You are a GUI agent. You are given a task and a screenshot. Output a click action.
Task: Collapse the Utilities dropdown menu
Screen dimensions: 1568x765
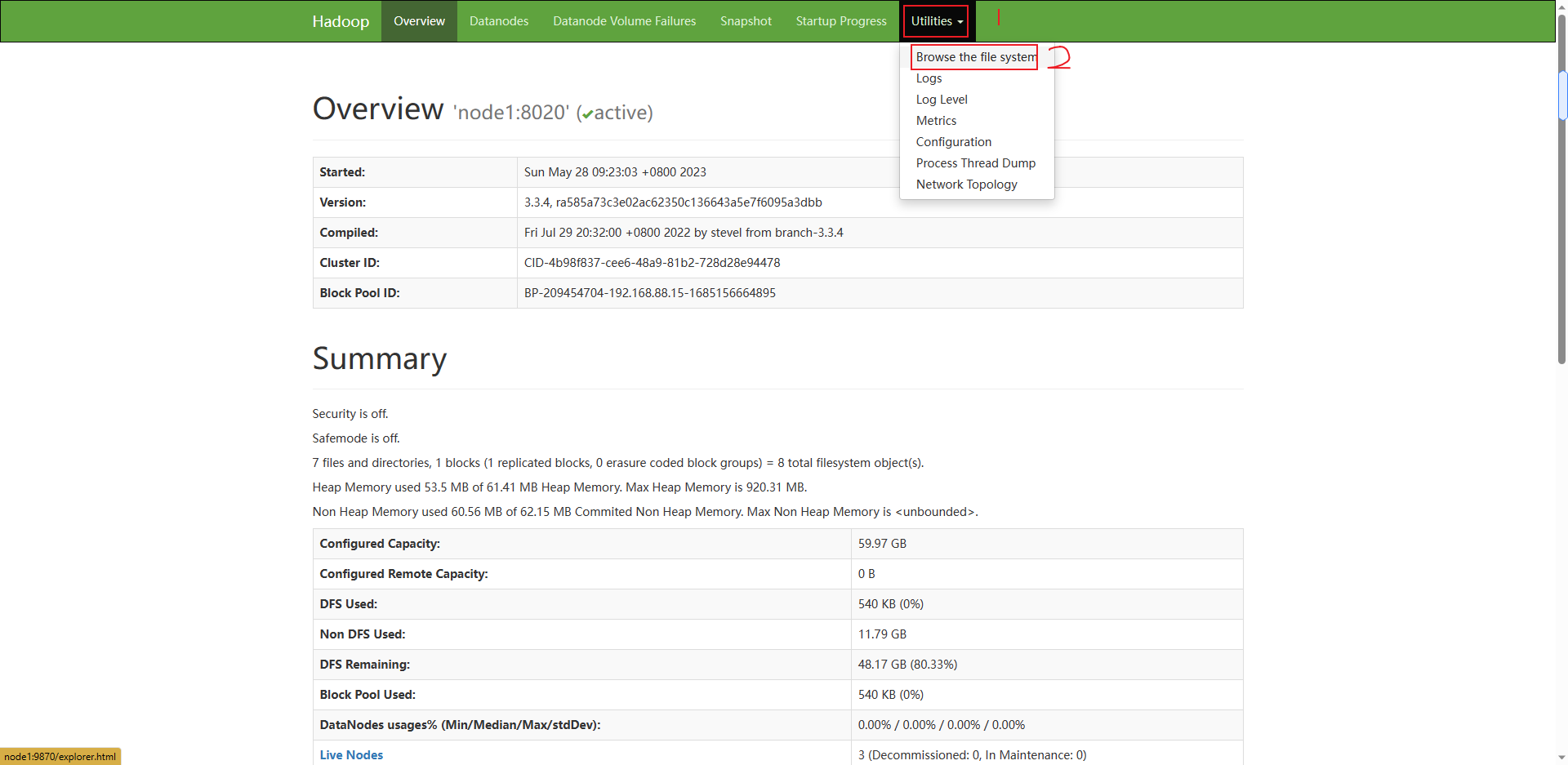coord(937,21)
